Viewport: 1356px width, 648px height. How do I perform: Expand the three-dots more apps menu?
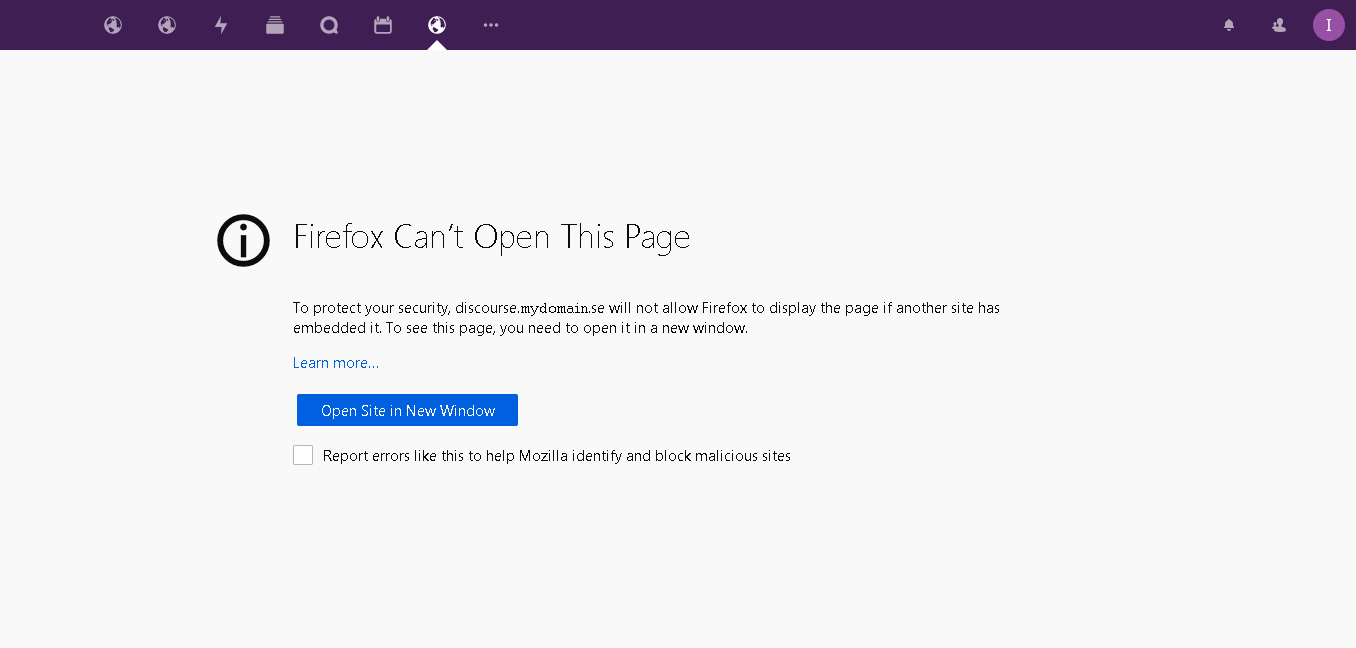tap(491, 25)
